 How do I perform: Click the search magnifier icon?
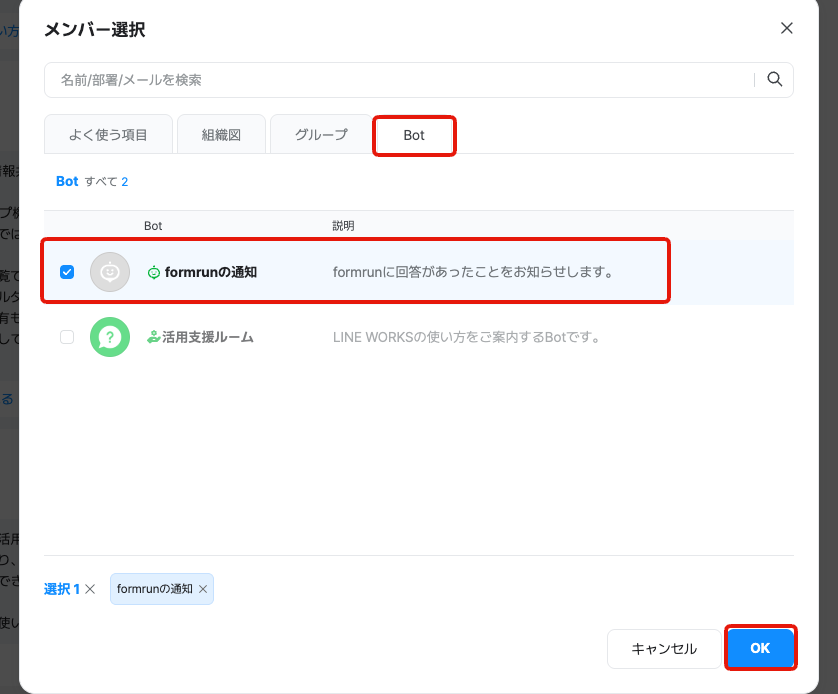click(x=774, y=80)
